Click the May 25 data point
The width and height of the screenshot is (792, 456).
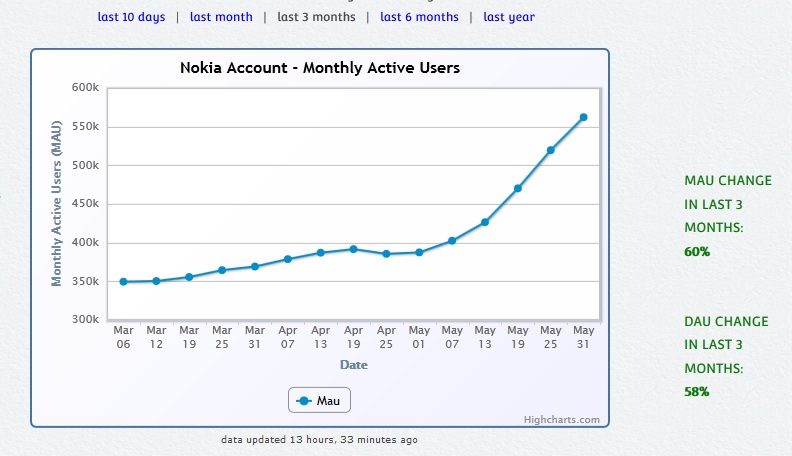(x=550, y=150)
